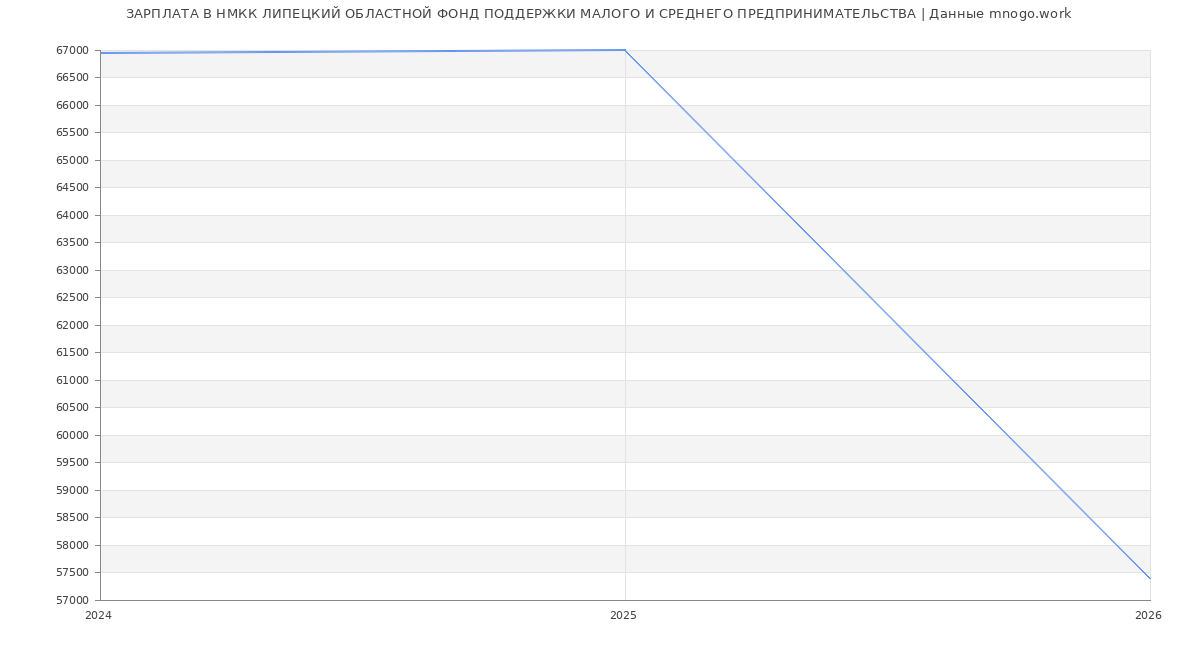Select the 2026 x-axis label
Screen dimensions: 1200x650
pos(1148,615)
